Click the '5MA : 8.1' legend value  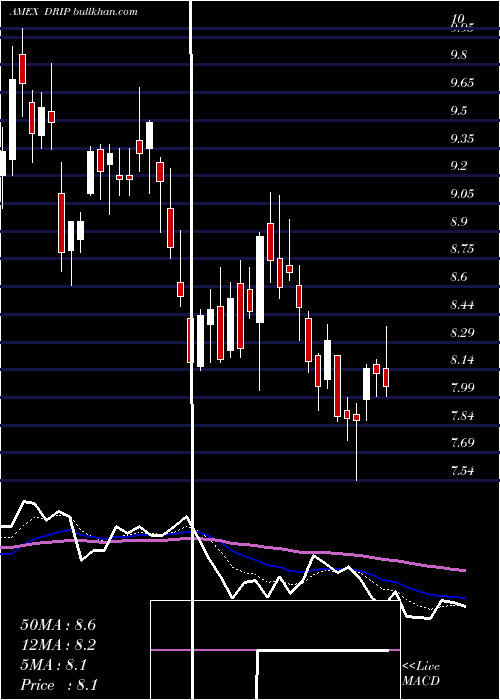pyautogui.click(x=54, y=665)
